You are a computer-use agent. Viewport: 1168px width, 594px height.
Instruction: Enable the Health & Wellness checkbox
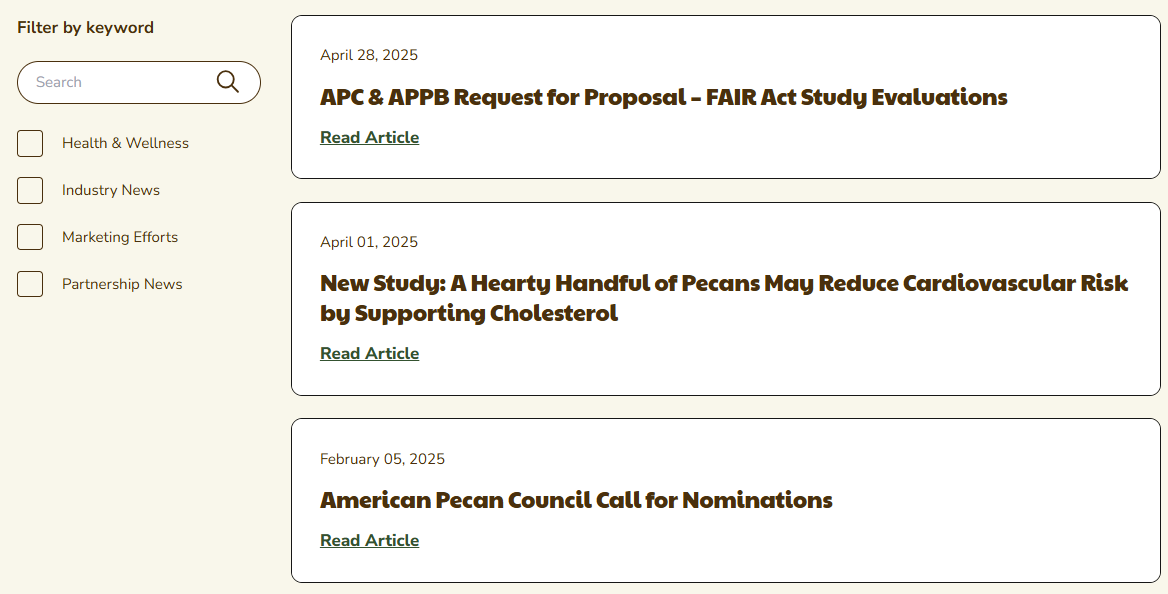point(30,143)
